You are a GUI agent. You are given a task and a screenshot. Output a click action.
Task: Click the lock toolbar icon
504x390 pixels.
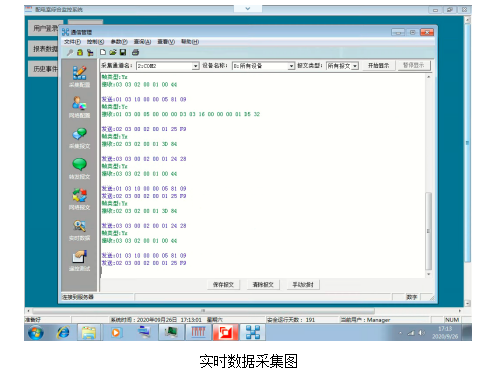[x=80, y=52]
